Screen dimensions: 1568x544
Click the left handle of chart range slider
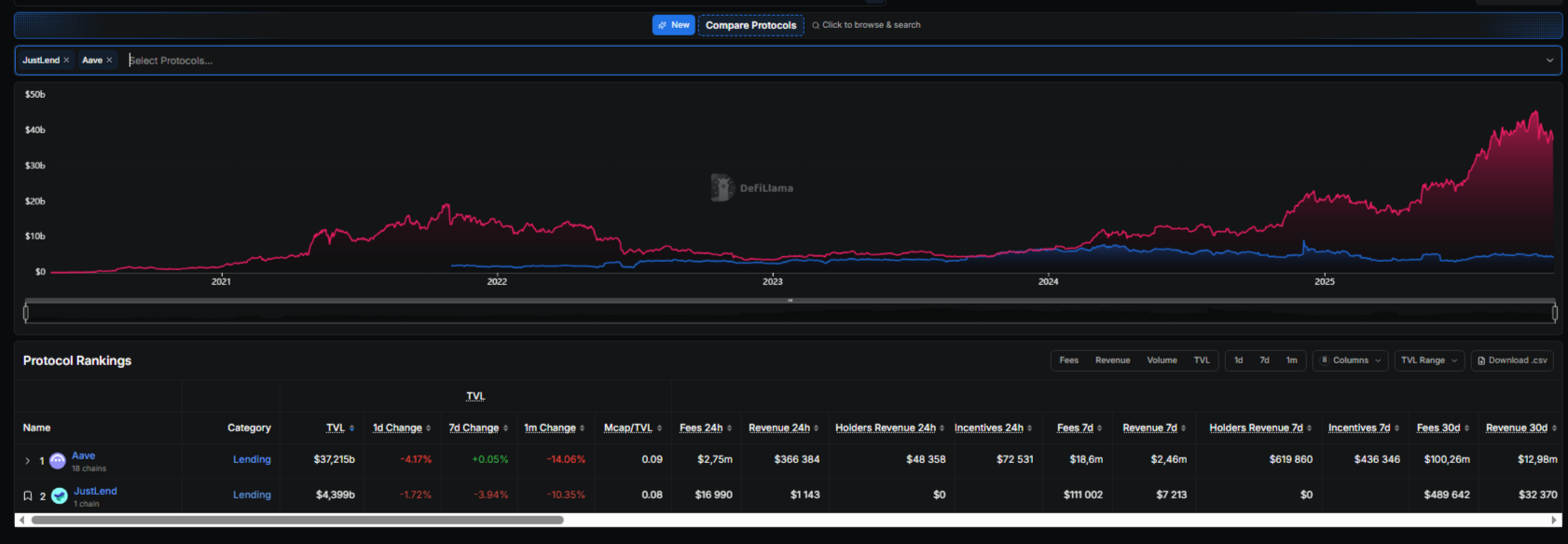point(26,314)
